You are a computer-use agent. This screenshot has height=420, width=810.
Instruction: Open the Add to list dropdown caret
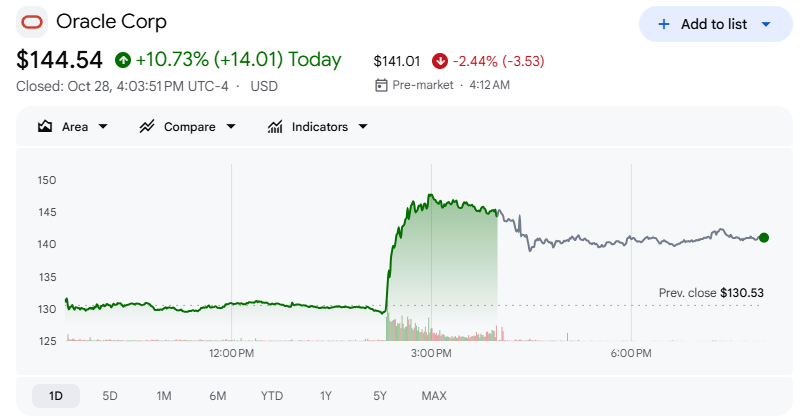tap(766, 24)
